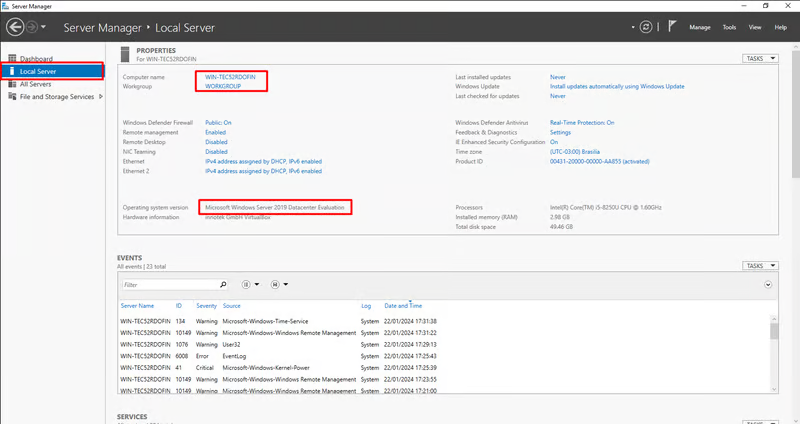Screen dimensions: 800x424
Task: Refresh Server Manager with the refresh icon
Action: click(647, 27)
